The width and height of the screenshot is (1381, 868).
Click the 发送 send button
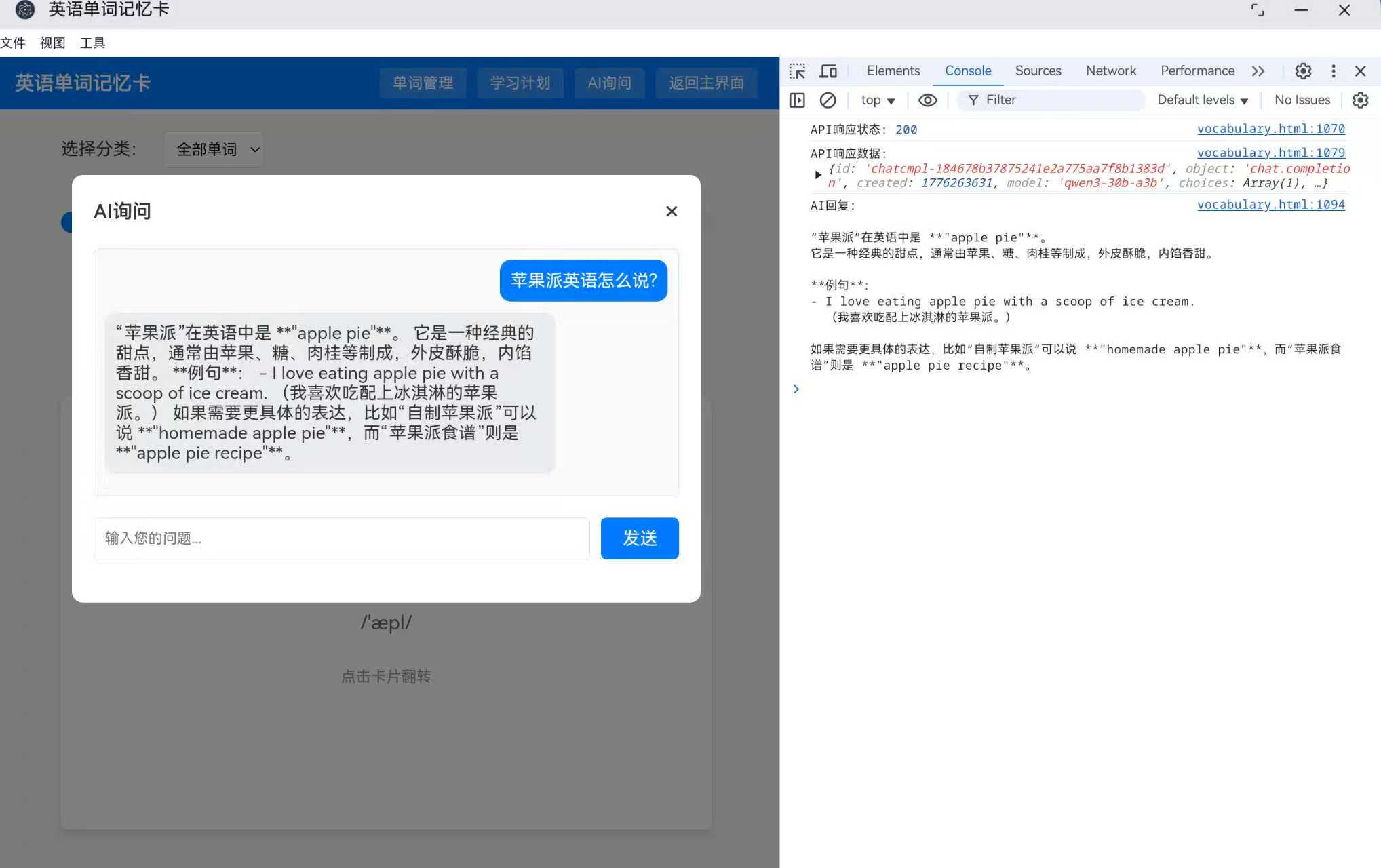pyautogui.click(x=638, y=538)
